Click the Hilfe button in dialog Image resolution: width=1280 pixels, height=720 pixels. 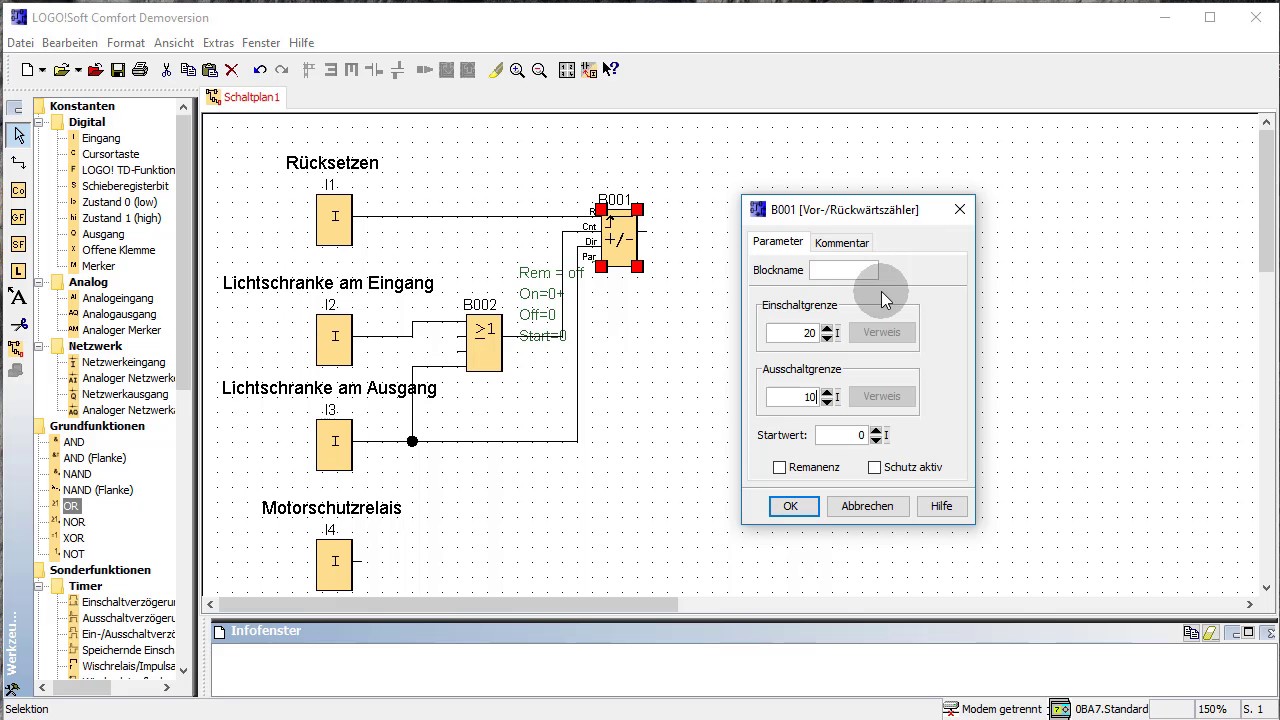tap(941, 506)
